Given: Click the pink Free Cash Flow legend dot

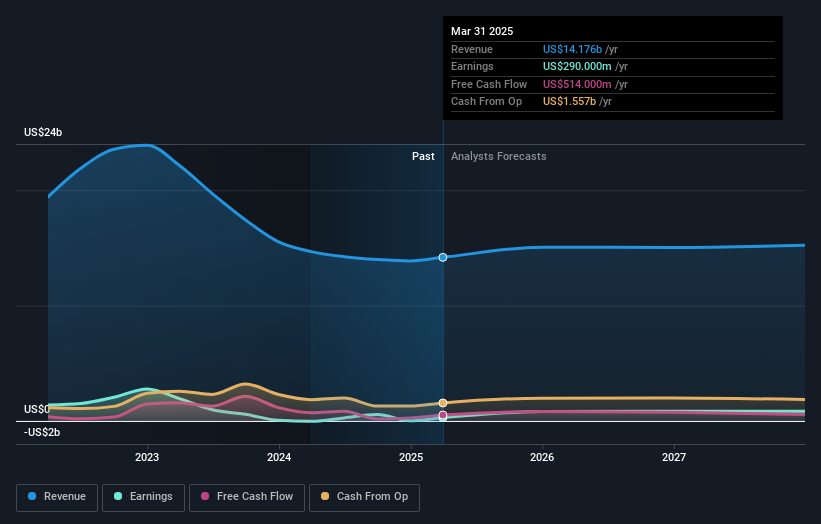Looking at the screenshot, I should pyautogui.click(x=205, y=496).
